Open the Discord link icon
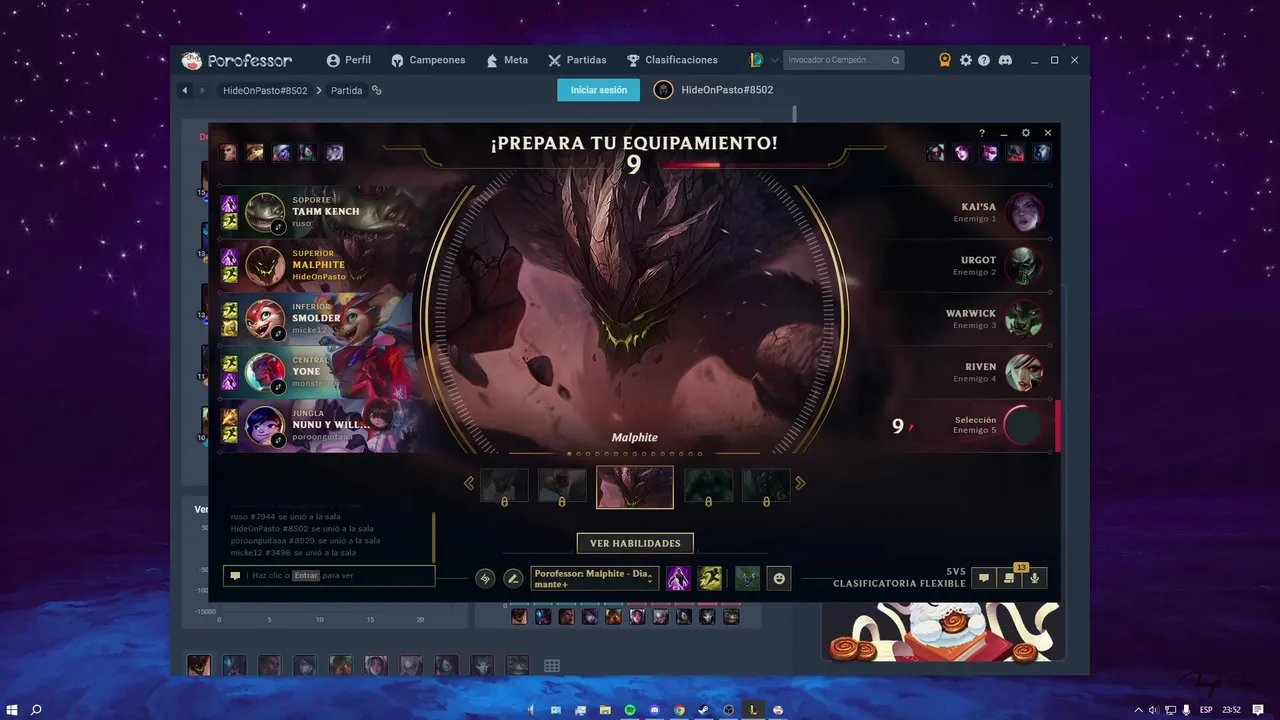The image size is (1280, 720). click(x=1005, y=60)
